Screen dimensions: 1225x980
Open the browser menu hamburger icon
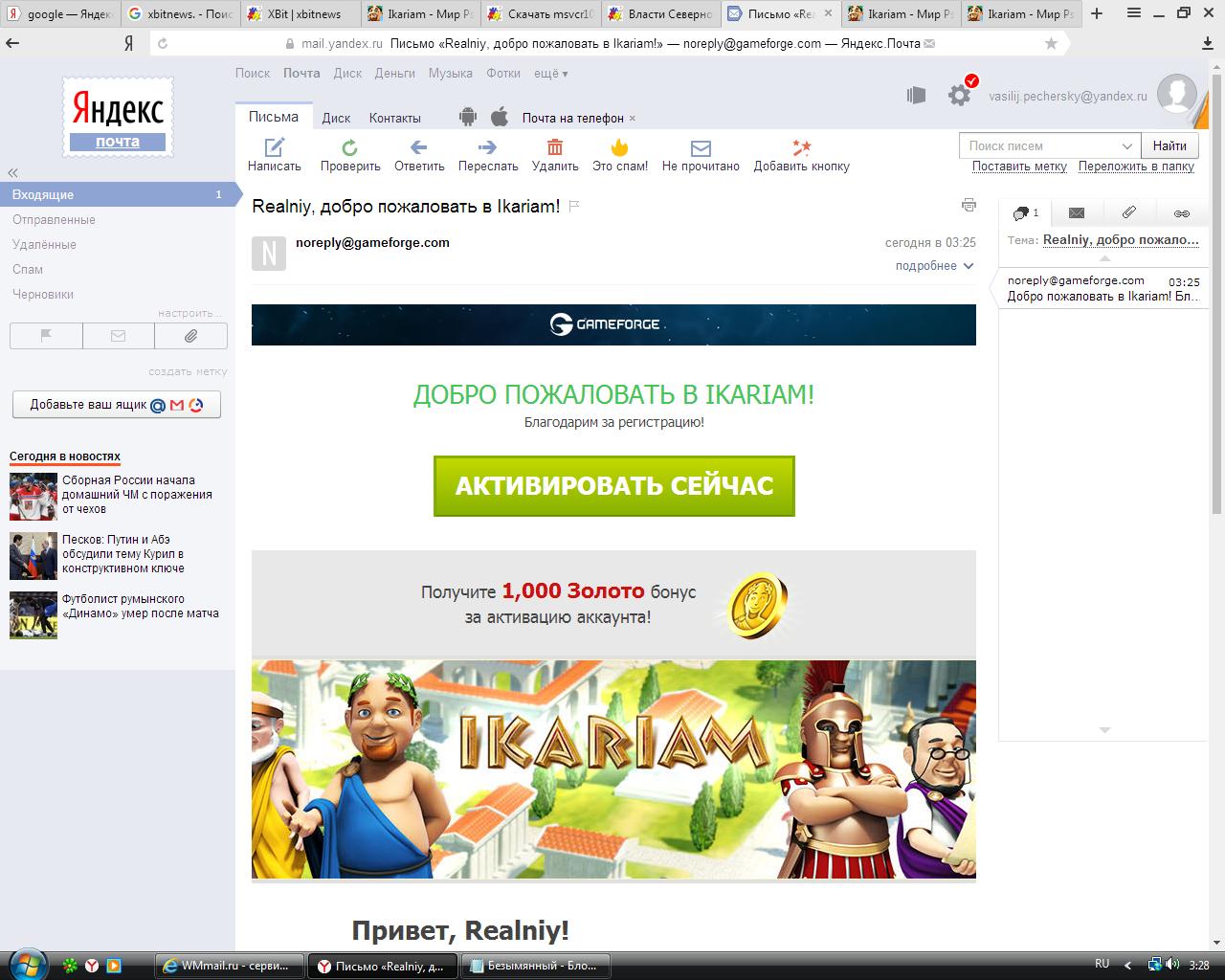[1133, 13]
